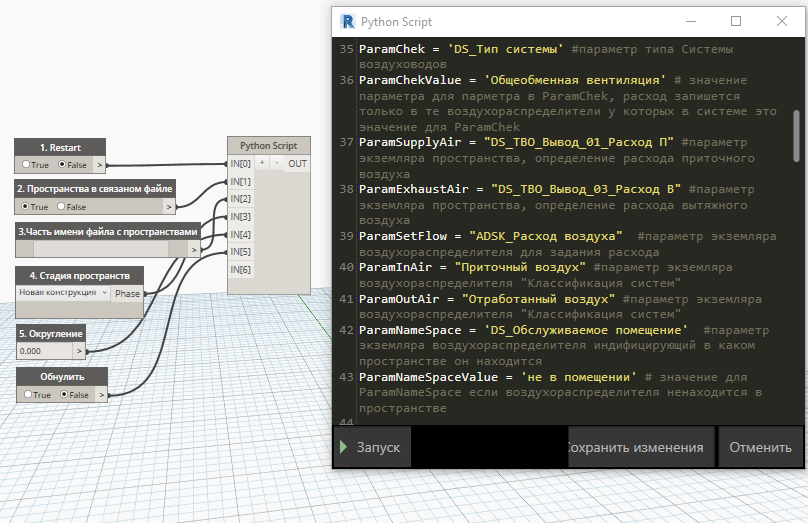Click the IN[6] input port
Image resolution: width=808 pixels, height=523 pixels.
240,269
